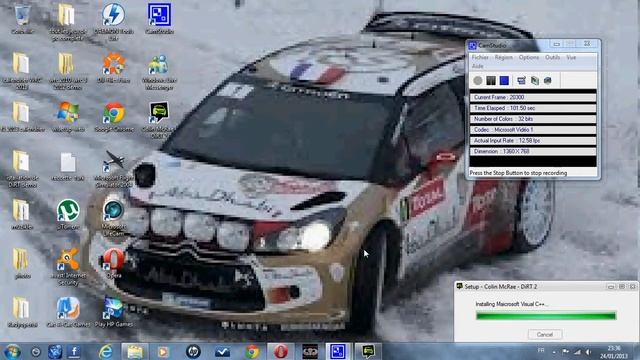This screenshot has height=360, width=640.
Task: Open the Options menu in CamStudio
Action: [x=529, y=58]
